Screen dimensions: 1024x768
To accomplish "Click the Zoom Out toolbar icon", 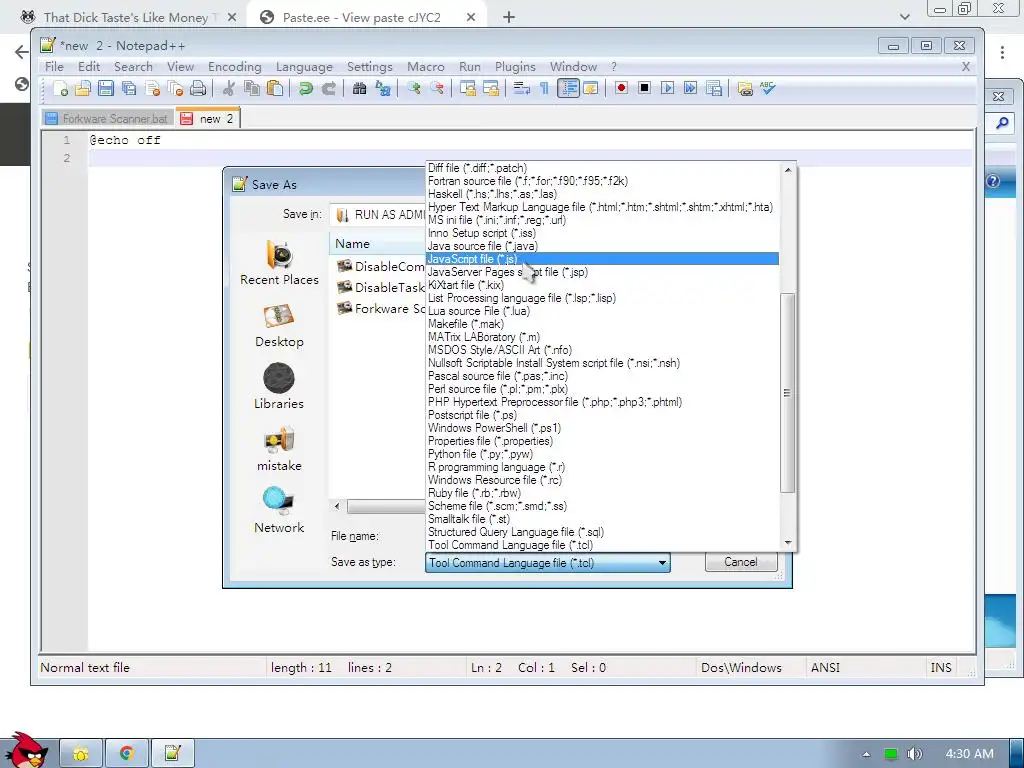I will point(437,88).
